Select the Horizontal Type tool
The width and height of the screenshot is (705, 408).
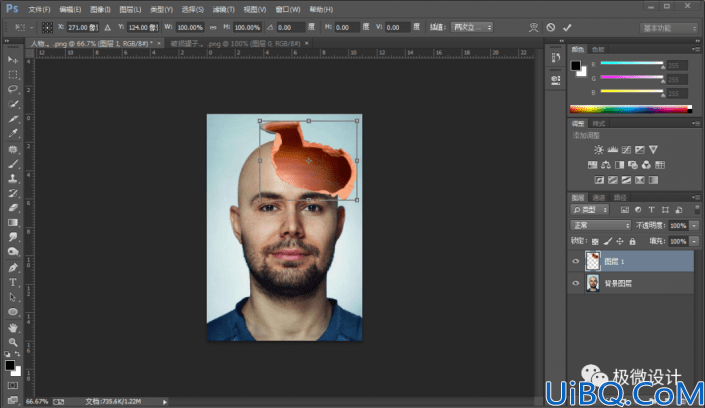pos(13,282)
